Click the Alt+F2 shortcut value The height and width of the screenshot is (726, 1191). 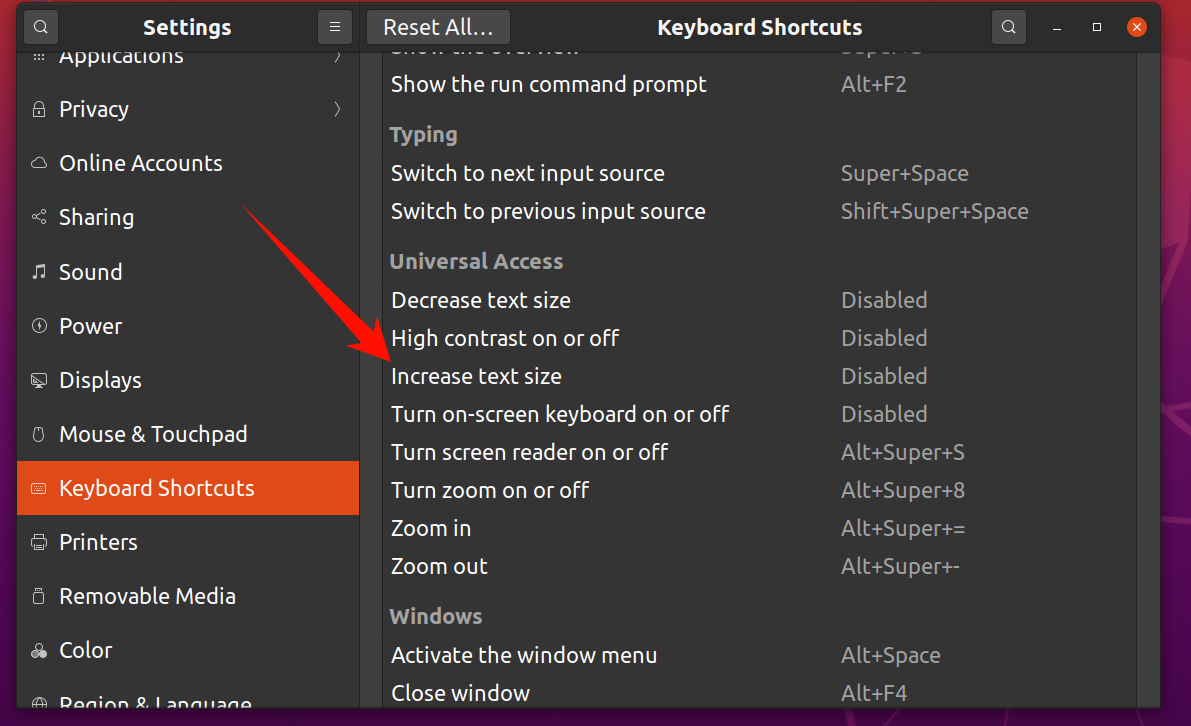tap(874, 84)
